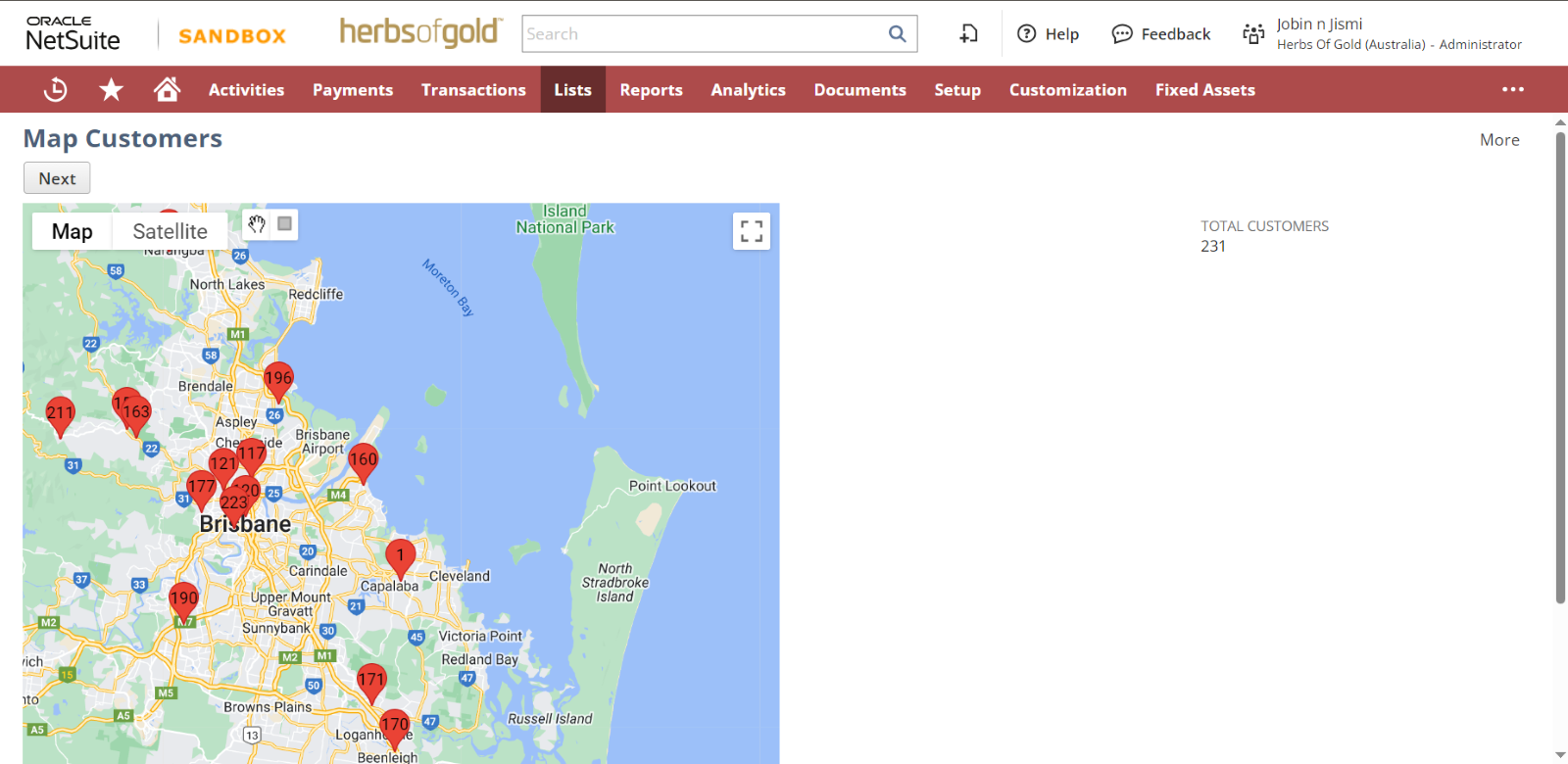Open the change role icon

(x=1253, y=34)
